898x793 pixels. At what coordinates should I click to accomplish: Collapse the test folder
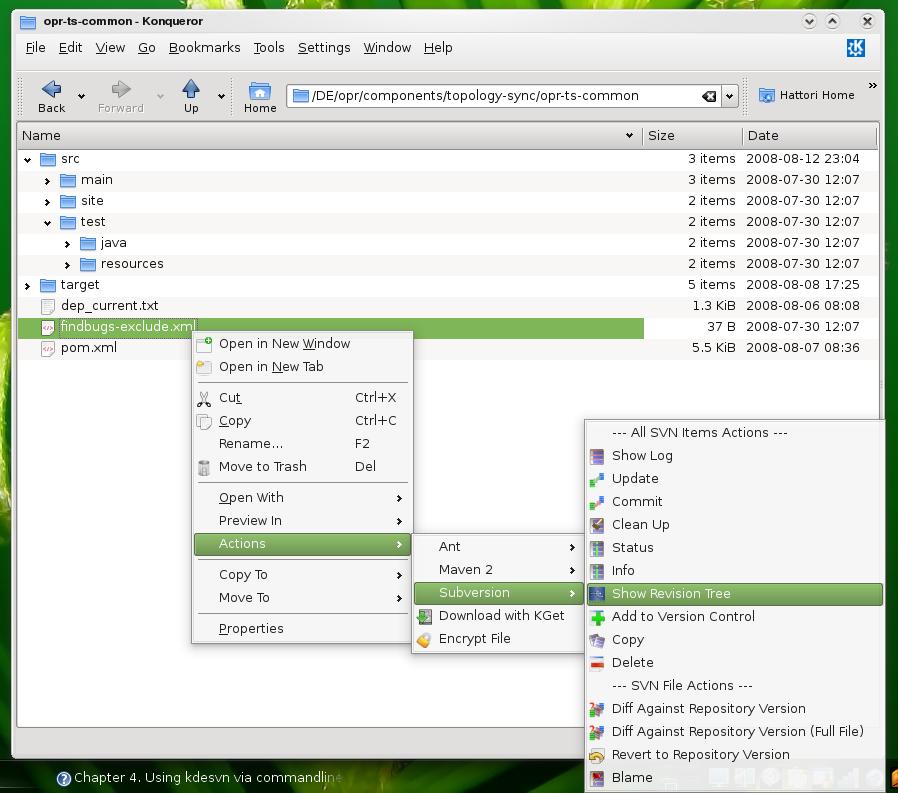[48, 223]
